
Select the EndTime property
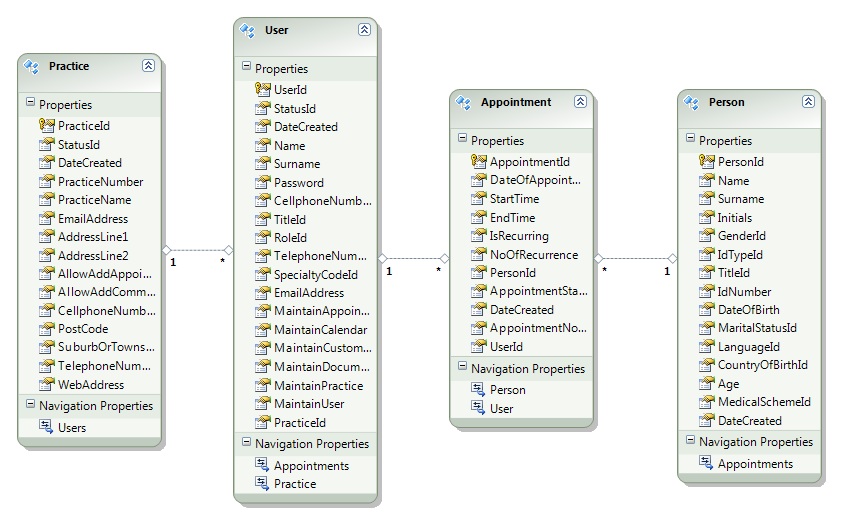click(512, 218)
